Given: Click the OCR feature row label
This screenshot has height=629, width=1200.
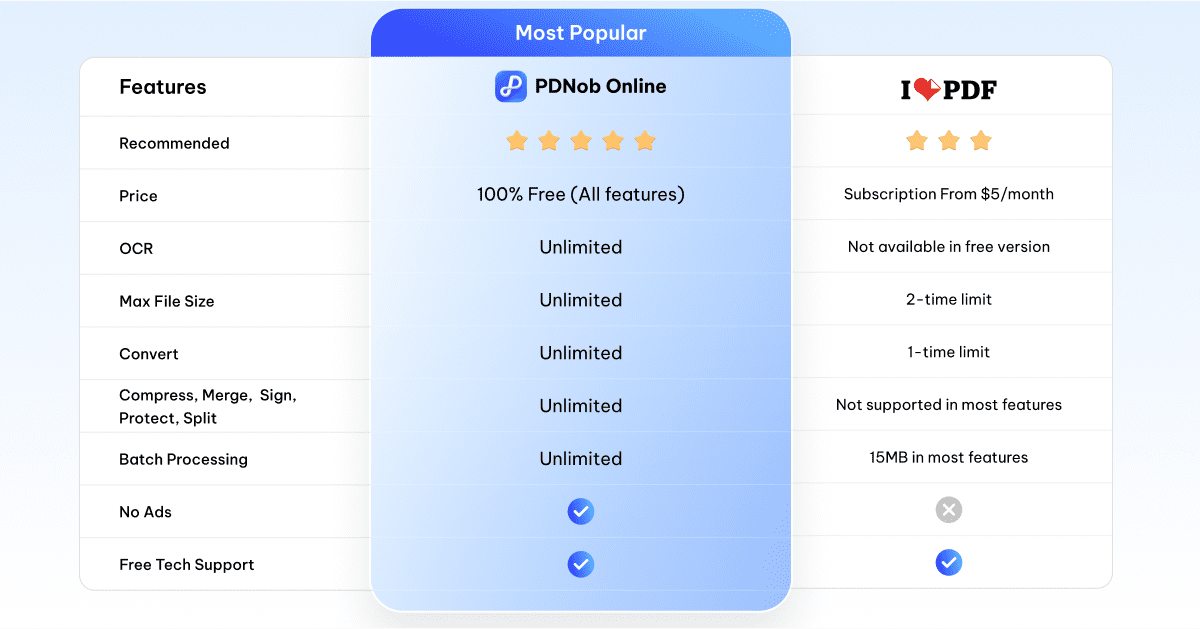Looking at the screenshot, I should [x=136, y=248].
